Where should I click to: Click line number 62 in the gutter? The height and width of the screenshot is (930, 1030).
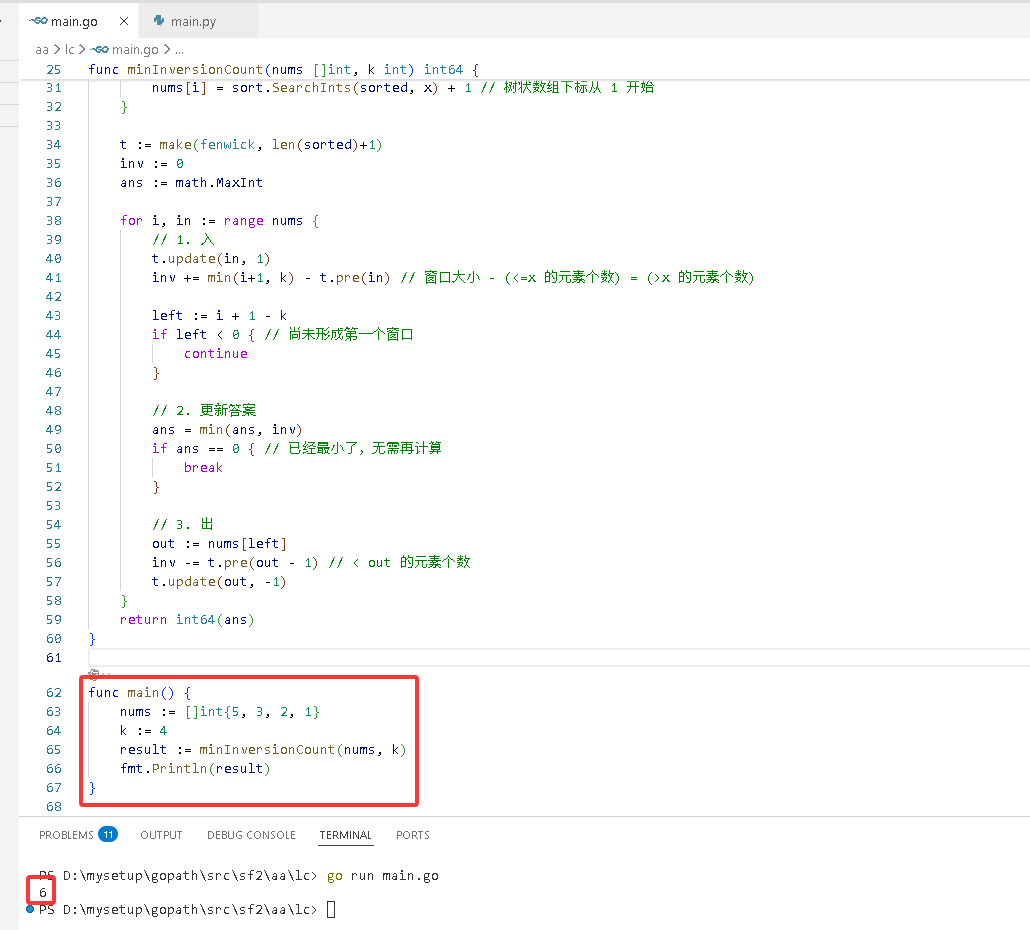click(54, 693)
